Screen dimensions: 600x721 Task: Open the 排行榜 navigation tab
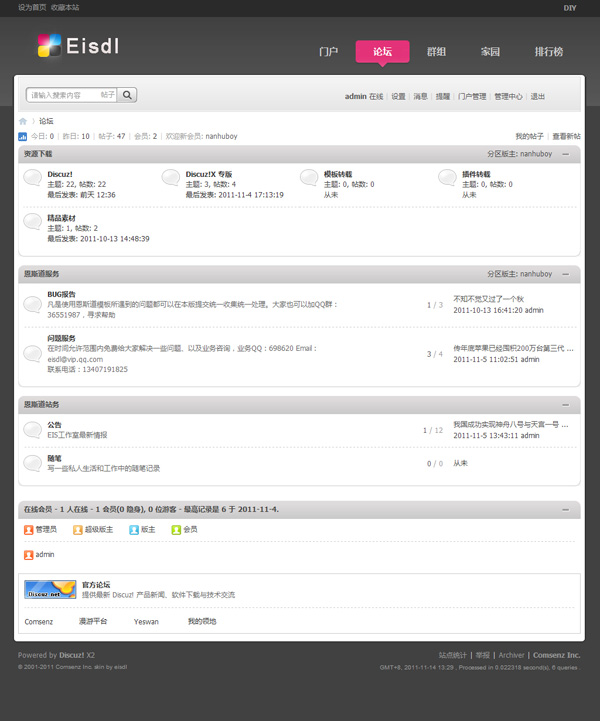[x=549, y=52]
